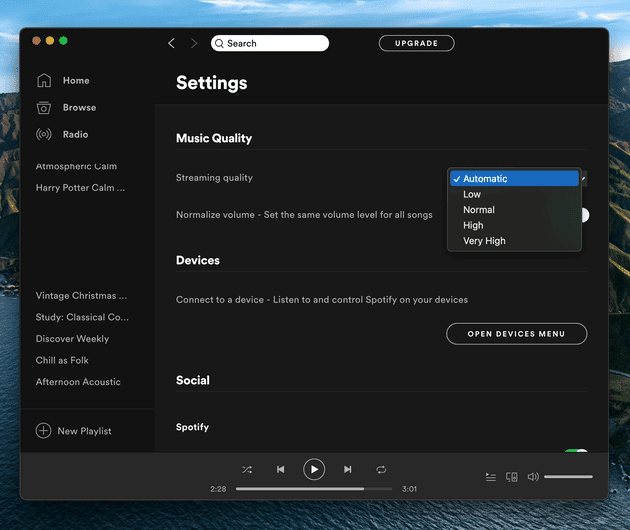Click the Devices heading
The height and width of the screenshot is (530, 630).
[x=198, y=260]
